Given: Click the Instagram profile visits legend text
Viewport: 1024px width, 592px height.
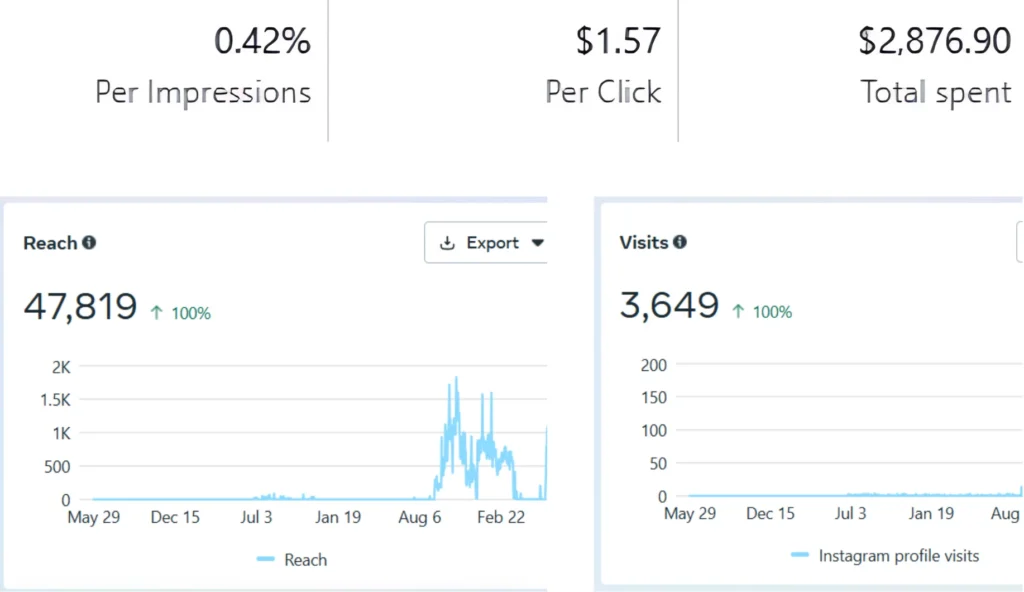Looking at the screenshot, I should (898, 555).
